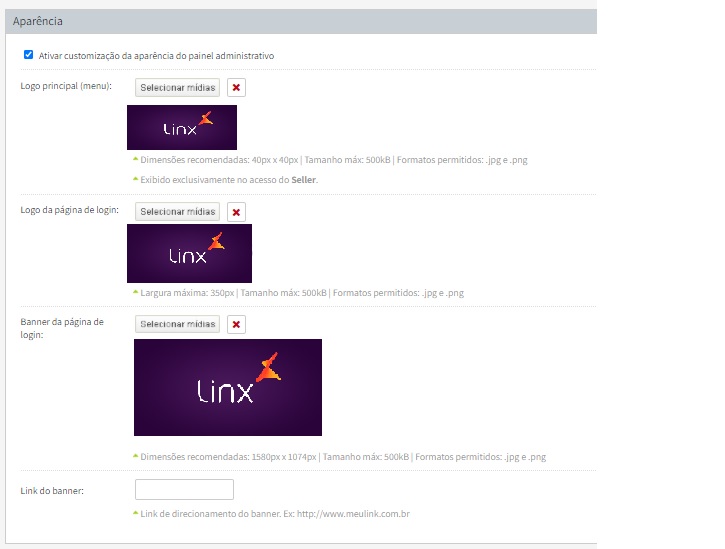Select media for Logo principal (menu)
Screen dimensions: 725x549
178,87
